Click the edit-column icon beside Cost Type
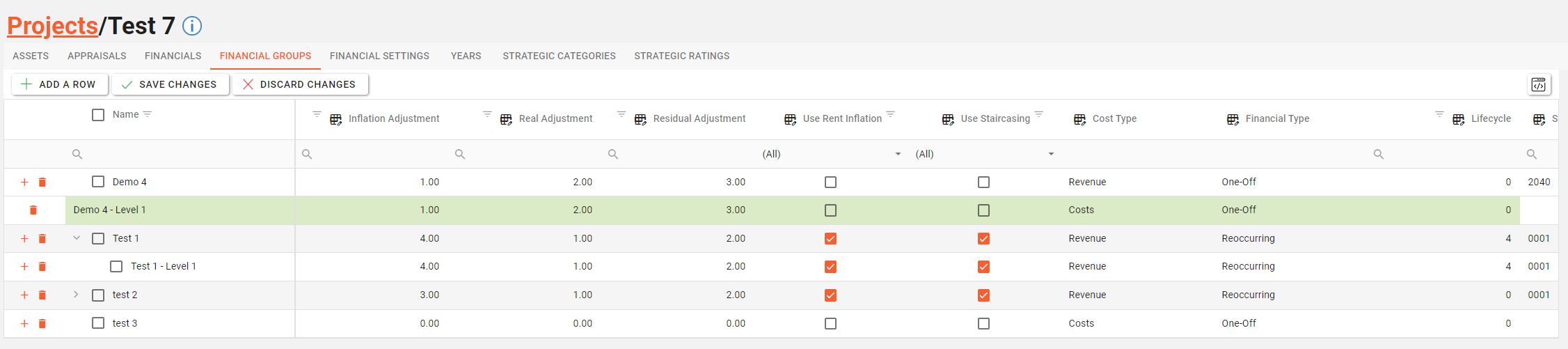Image resolution: width=1568 pixels, height=349 pixels. 1079,119
